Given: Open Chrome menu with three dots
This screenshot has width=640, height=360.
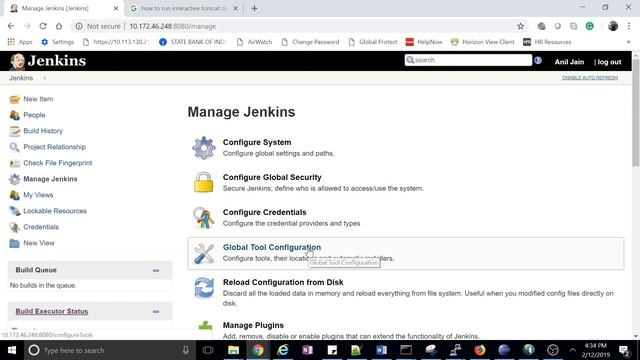Looking at the screenshot, I should point(629,26).
